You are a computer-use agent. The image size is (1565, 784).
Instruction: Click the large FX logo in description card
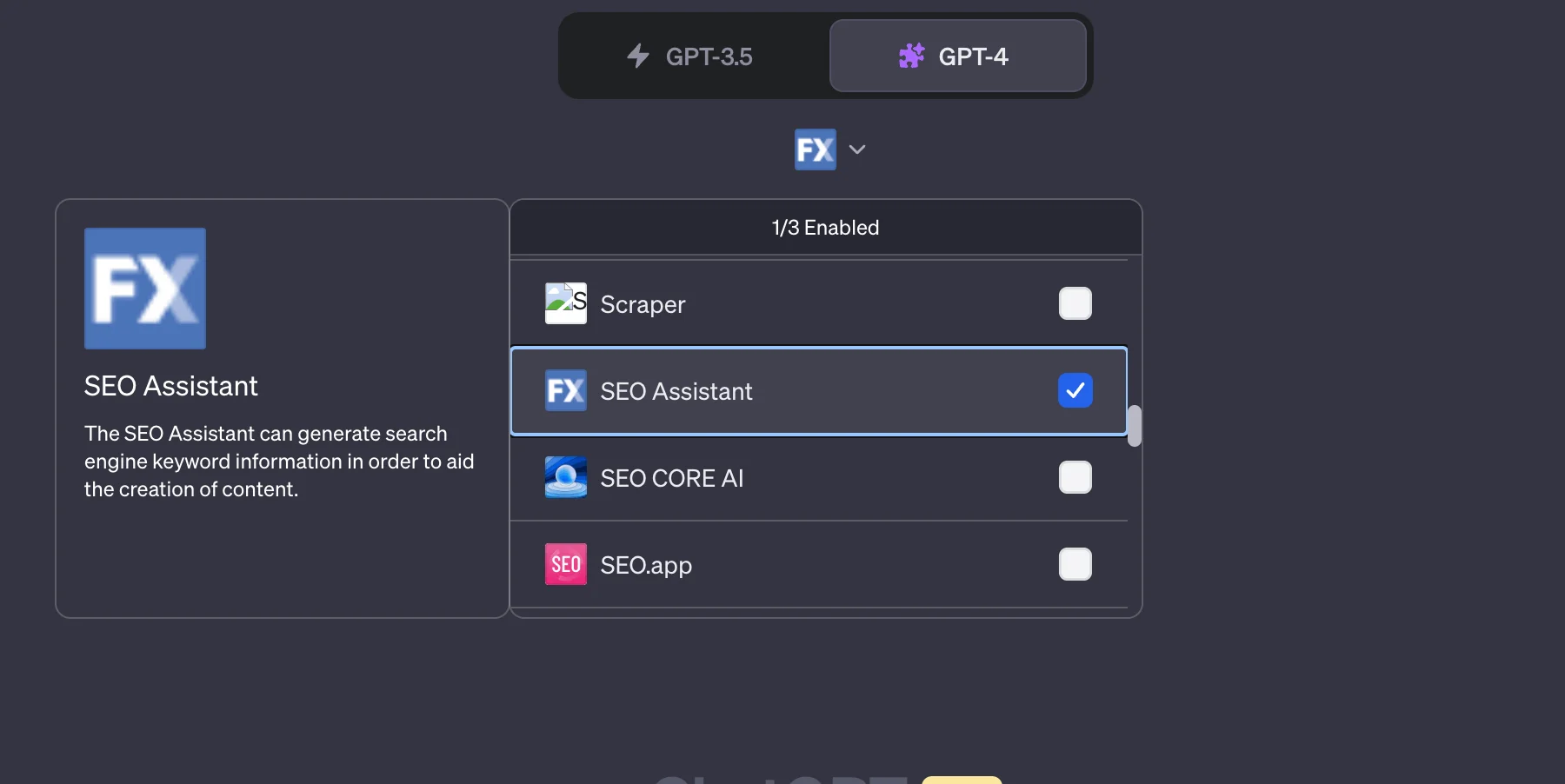tap(145, 289)
